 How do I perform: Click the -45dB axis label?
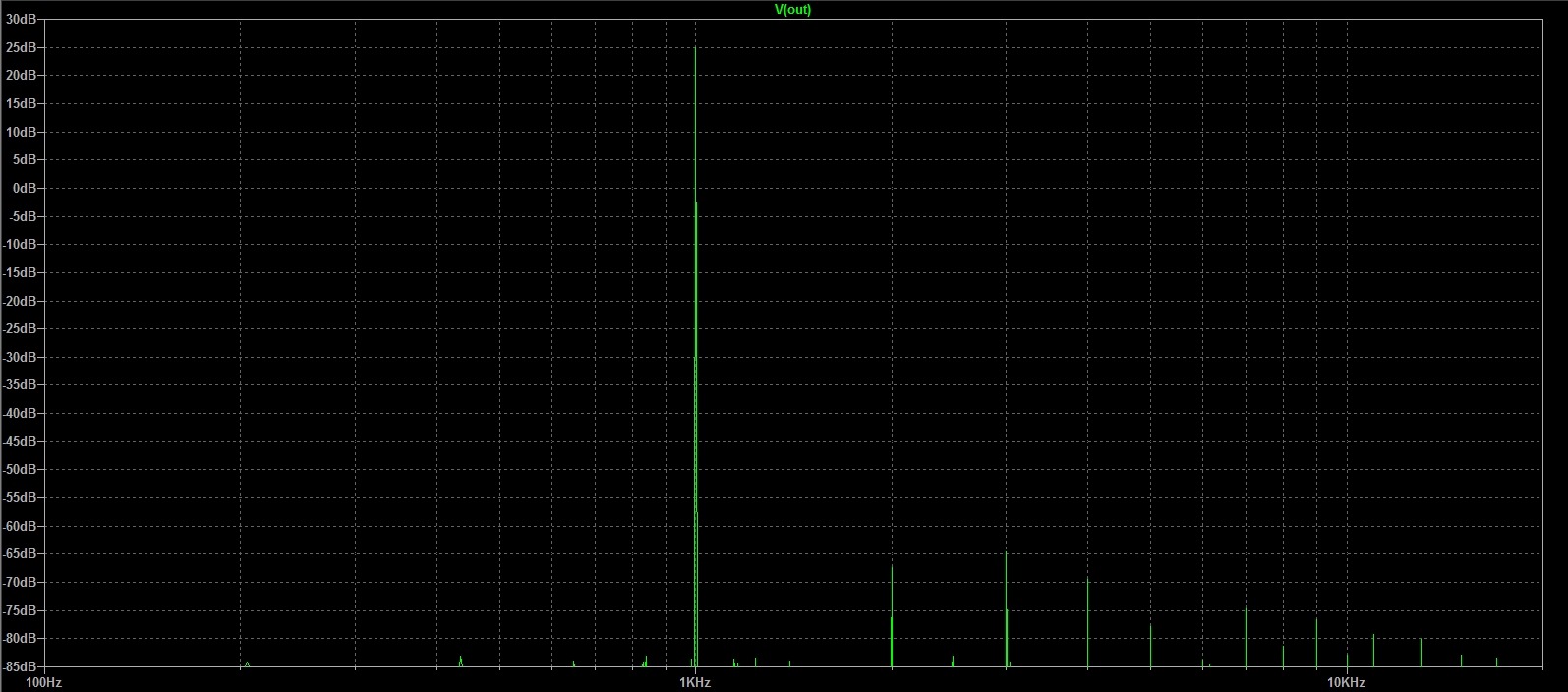(x=21, y=441)
